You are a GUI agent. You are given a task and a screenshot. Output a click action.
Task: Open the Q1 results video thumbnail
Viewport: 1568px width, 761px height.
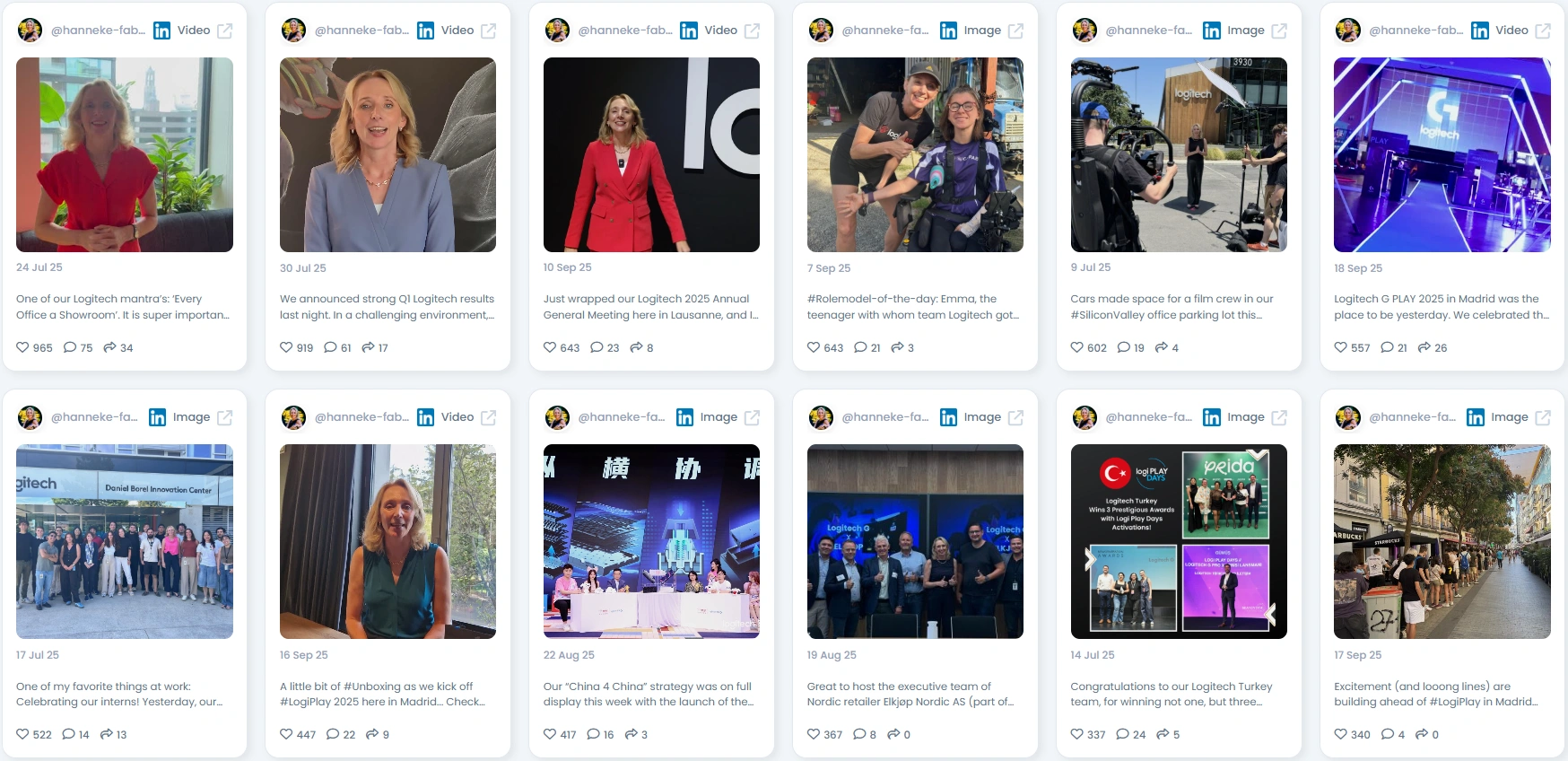(388, 154)
